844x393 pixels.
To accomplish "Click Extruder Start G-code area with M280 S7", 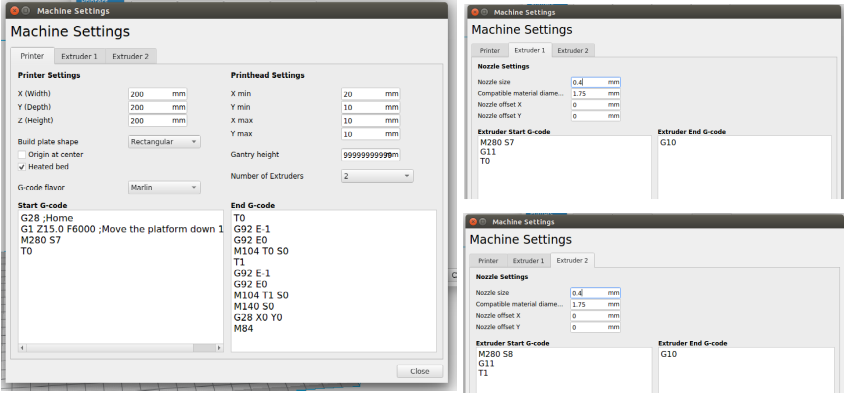I will 565,167.
